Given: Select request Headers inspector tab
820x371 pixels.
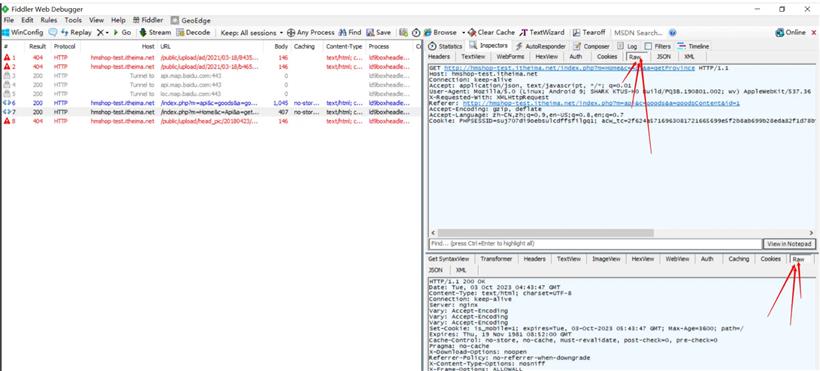Looking at the screenshot, I should pos(439,57).
